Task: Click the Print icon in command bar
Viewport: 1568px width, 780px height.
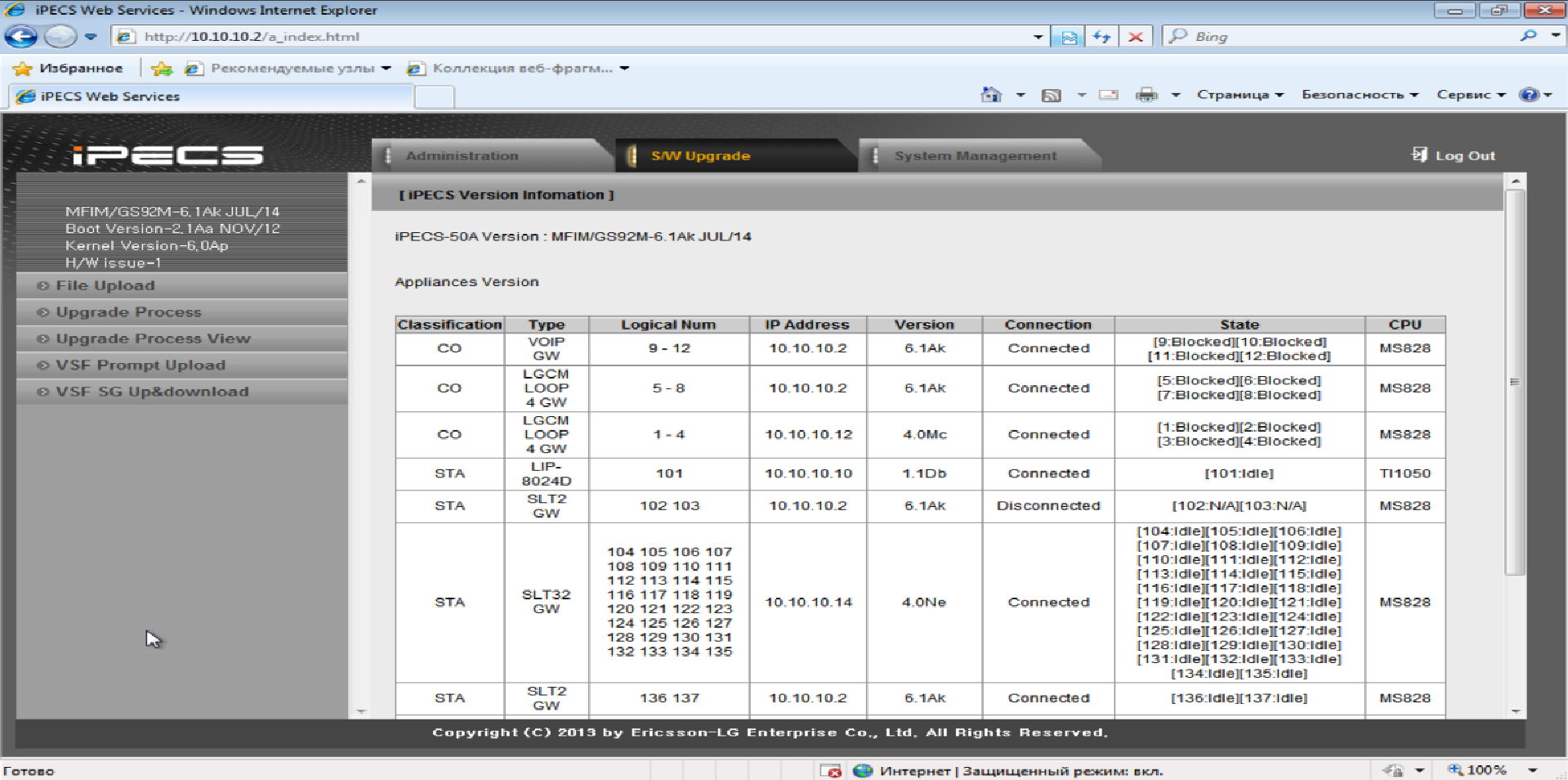Action: (x=1146, y=95)
